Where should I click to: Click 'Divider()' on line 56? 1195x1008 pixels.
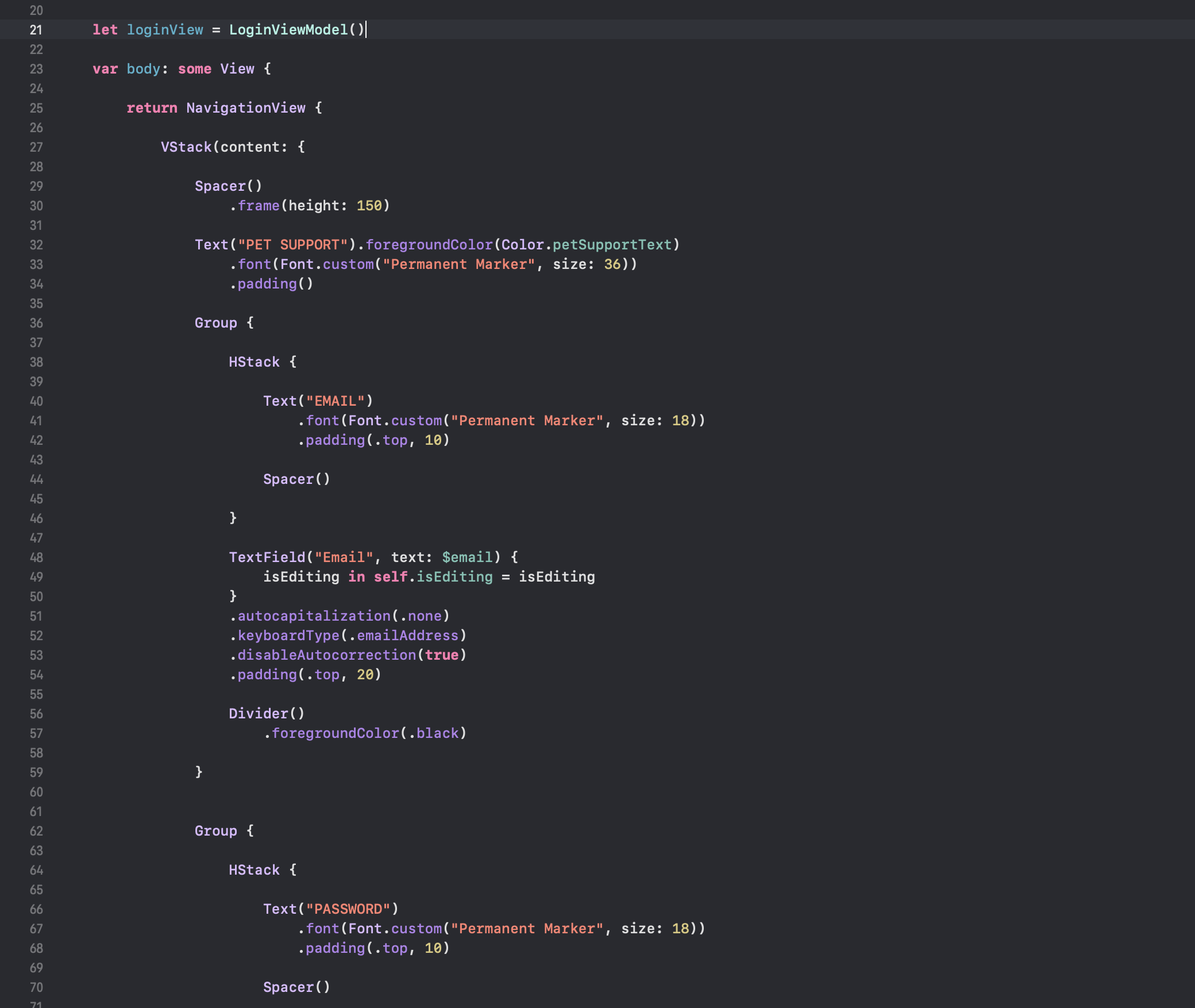point(267,714)
